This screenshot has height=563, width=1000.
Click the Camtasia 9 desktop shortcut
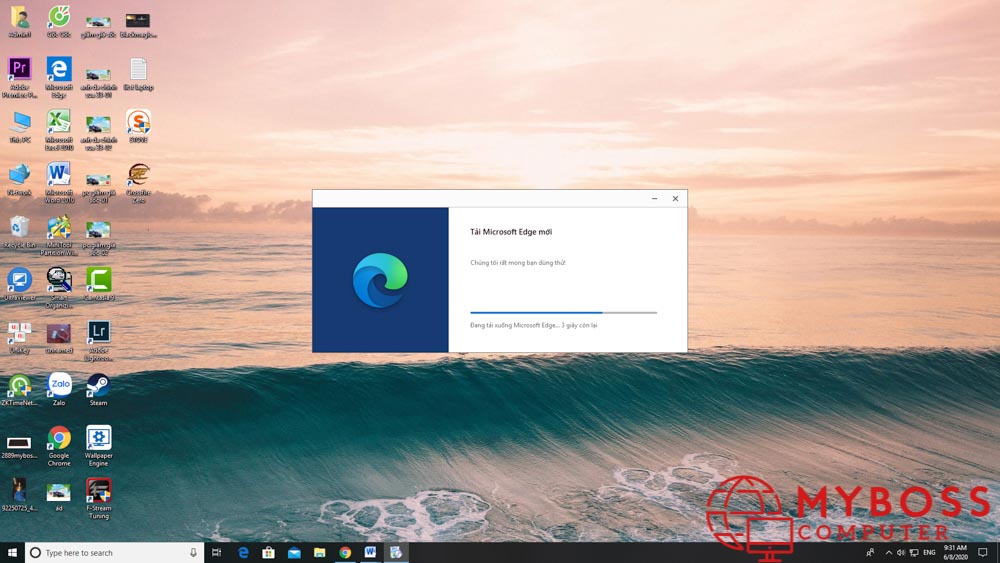pyautogui.click(x=98, y=279)
